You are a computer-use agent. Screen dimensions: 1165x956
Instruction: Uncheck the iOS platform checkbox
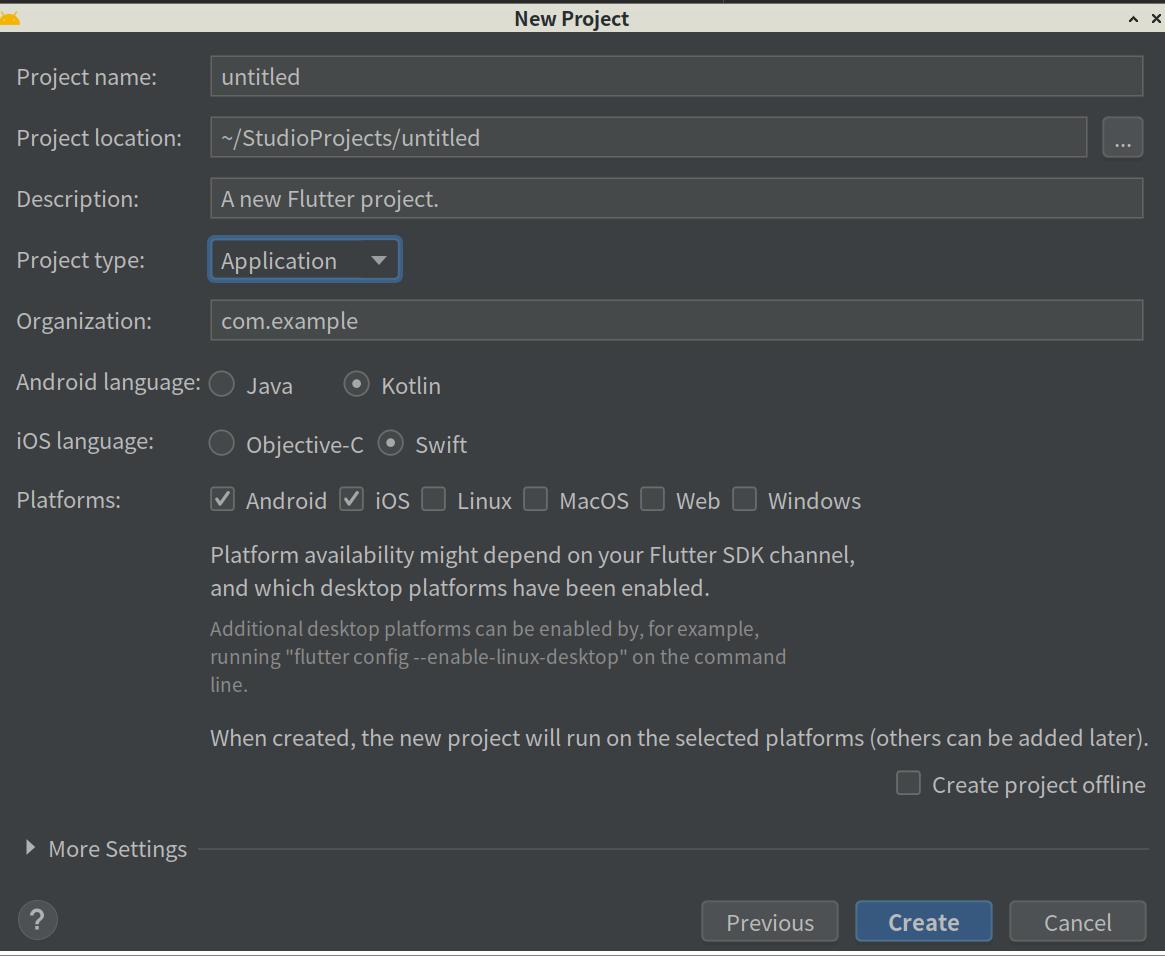[351, 499]
